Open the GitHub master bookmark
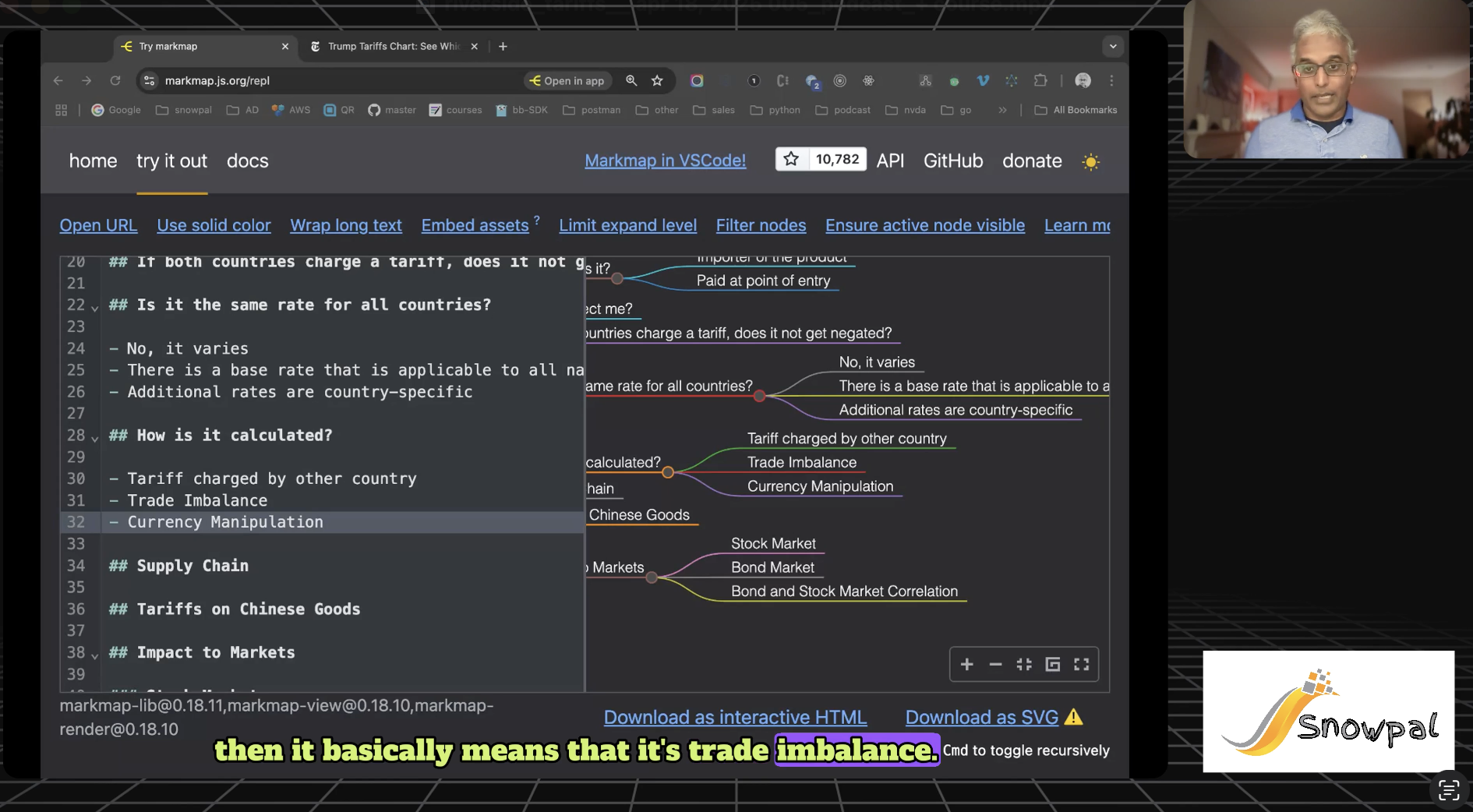Viewport: 1473px width, 812px height. click(392, 110)
